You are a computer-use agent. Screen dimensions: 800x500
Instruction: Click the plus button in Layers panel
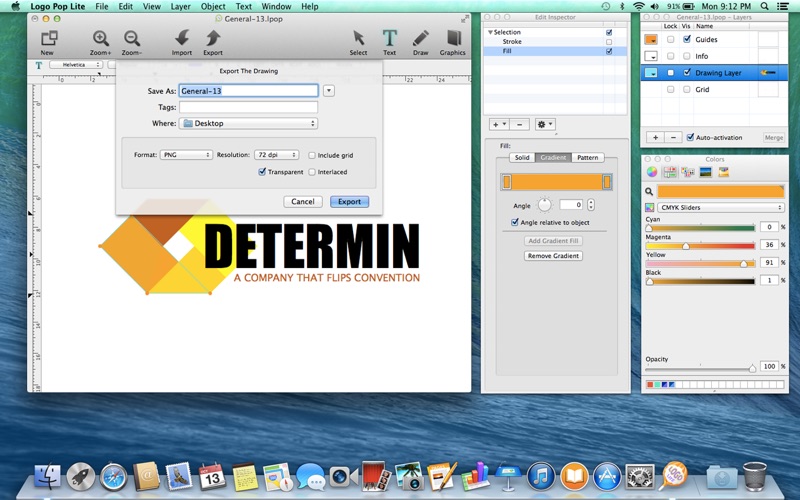tap(655, 137)
